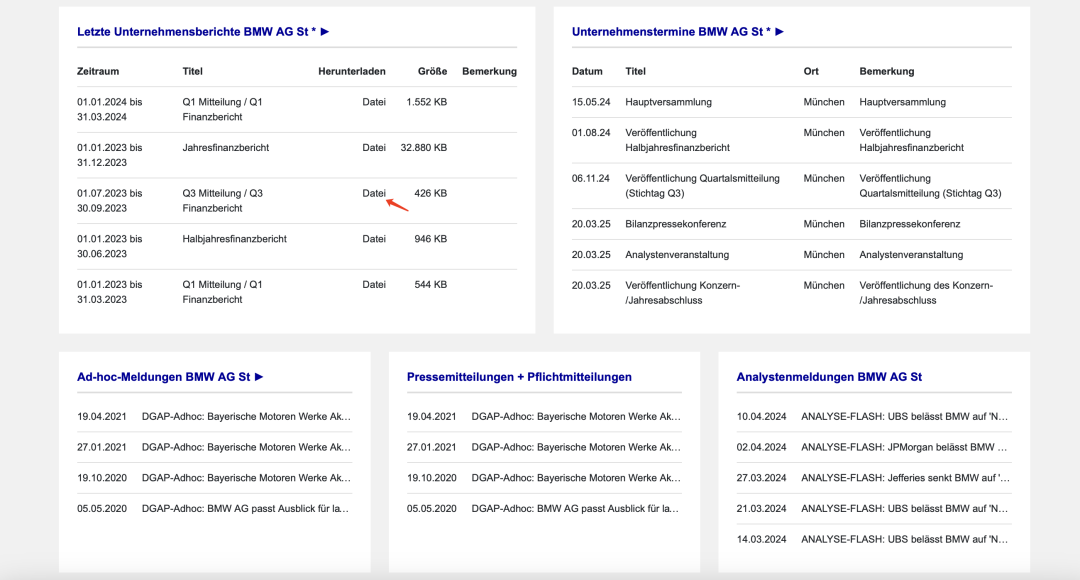This screenshot has width=1080, height=580.
Task: Click the arrow beside Ad-hoc-Meldungen heading
Action: coord(259,377)
